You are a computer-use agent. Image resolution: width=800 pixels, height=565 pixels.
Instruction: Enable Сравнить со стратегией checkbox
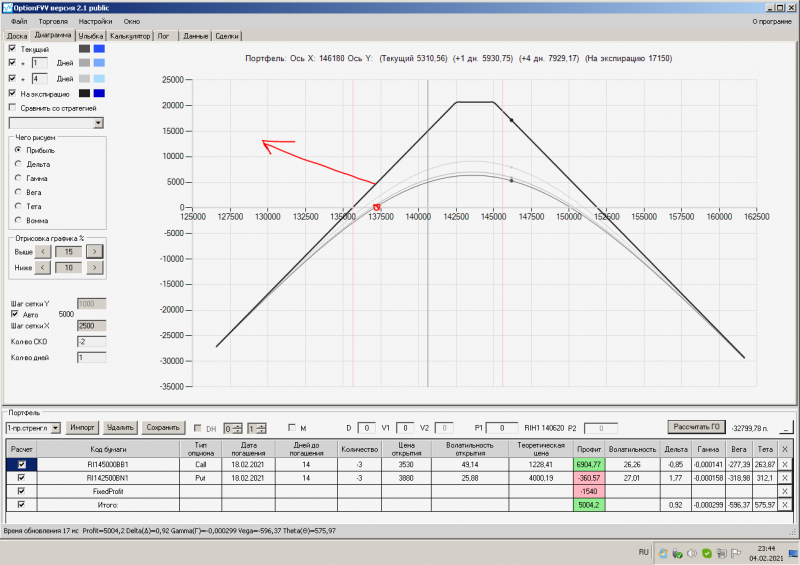coord(12,108)
